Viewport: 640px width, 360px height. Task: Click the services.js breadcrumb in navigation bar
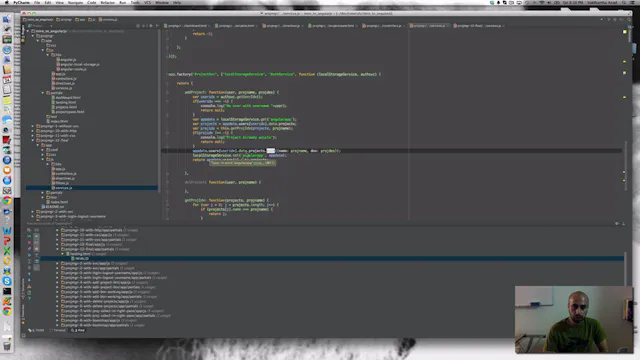tap(108, 19)
